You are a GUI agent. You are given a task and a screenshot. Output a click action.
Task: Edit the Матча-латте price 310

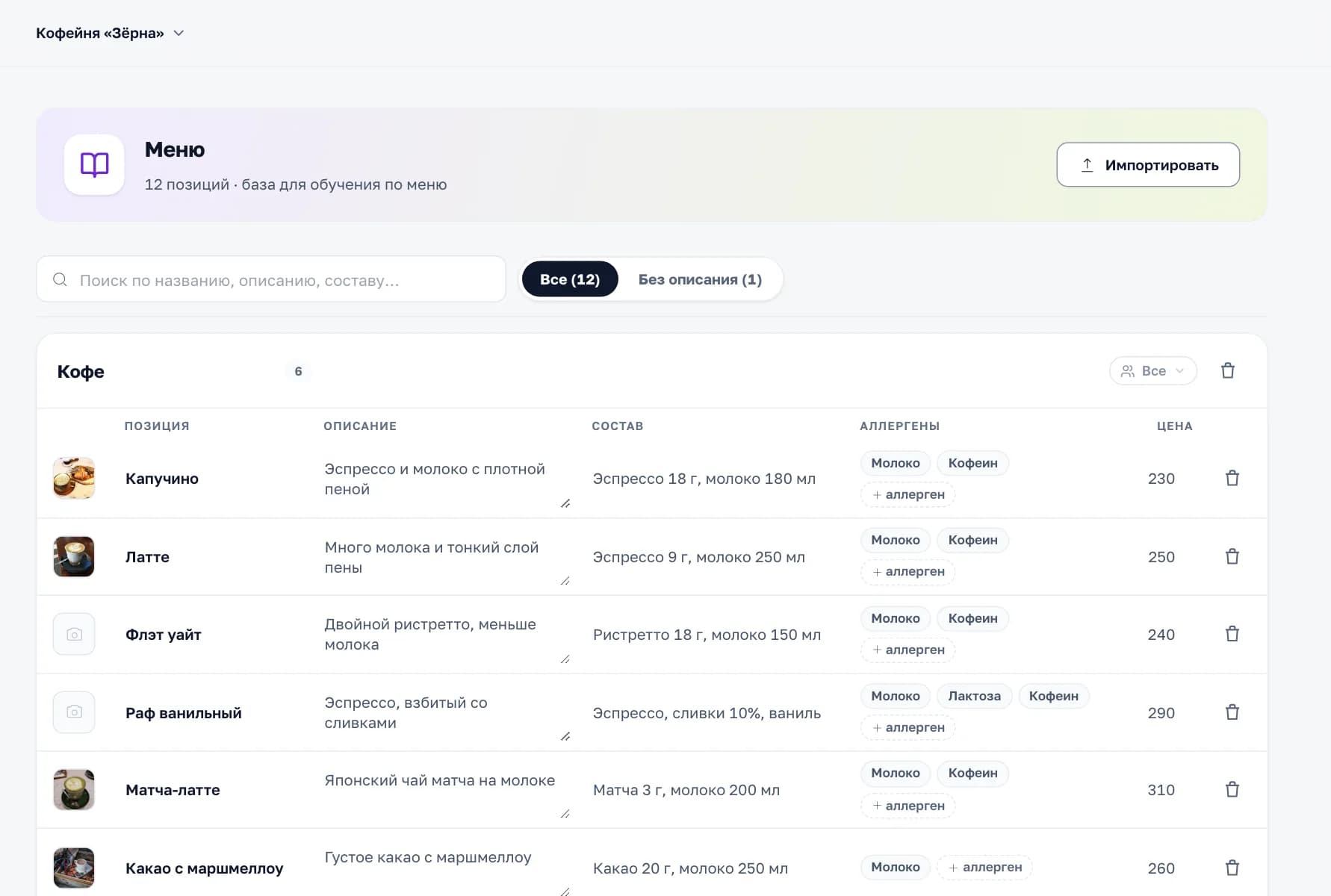click(1161, 790)
